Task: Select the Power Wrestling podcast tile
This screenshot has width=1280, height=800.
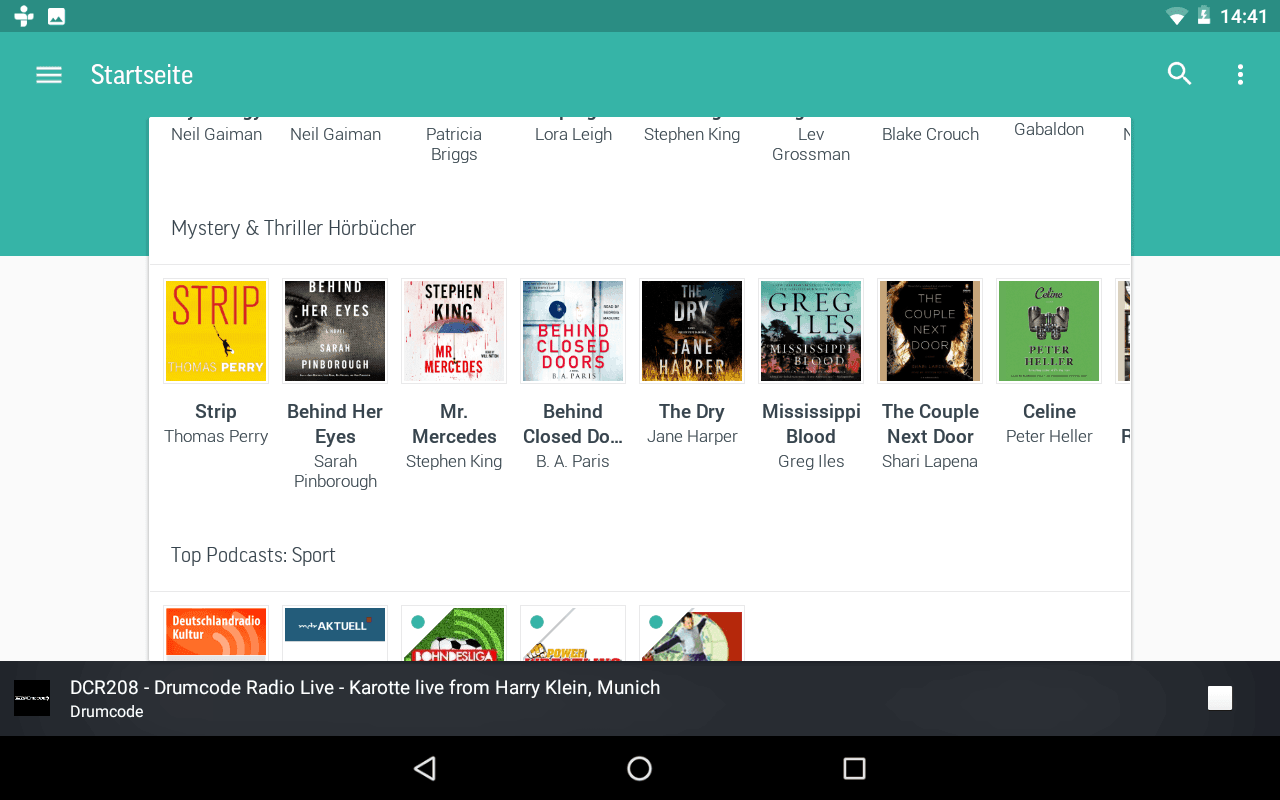Action: click(573, 633)
